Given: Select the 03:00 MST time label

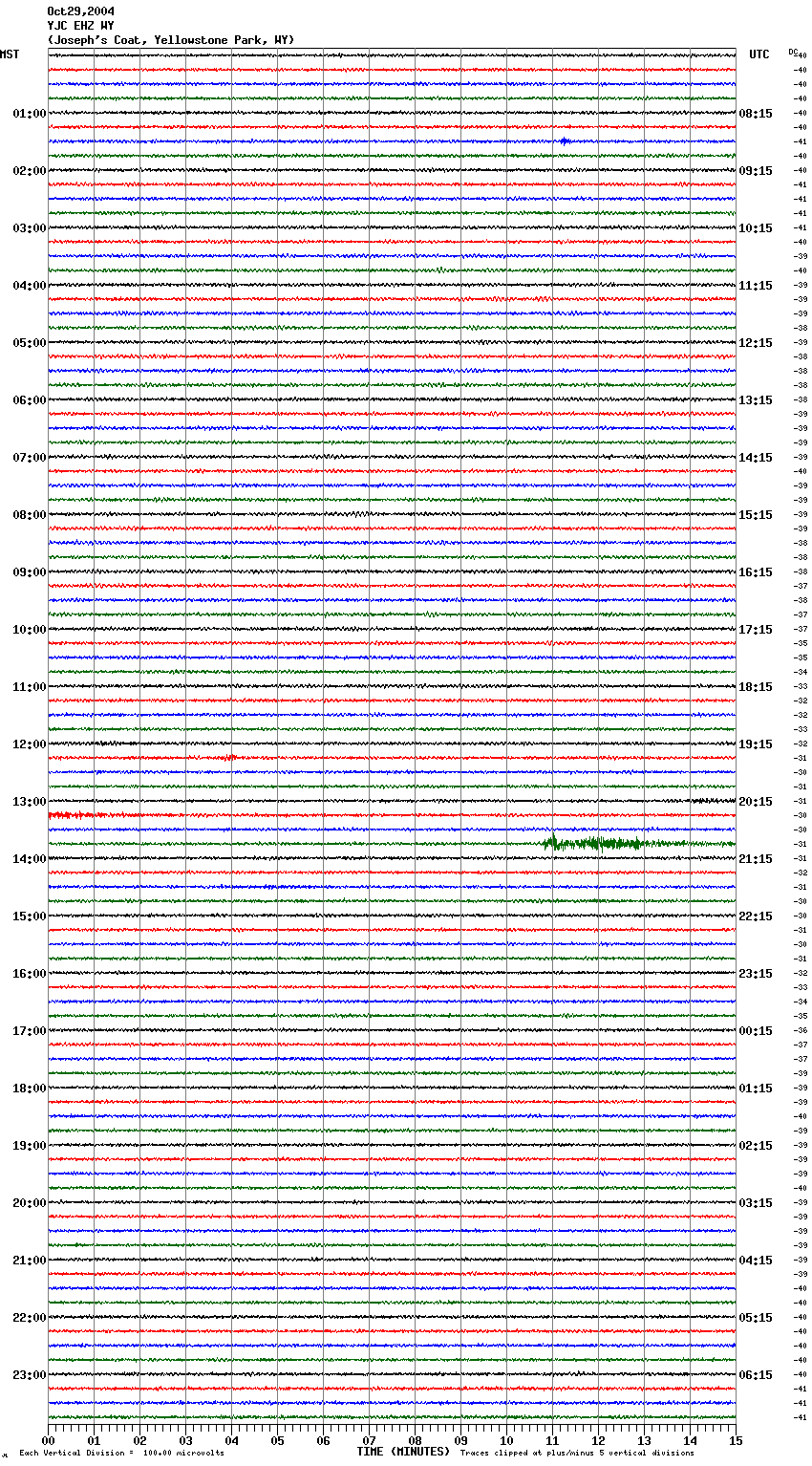Looking at the screenshot, I should (30, 228).
